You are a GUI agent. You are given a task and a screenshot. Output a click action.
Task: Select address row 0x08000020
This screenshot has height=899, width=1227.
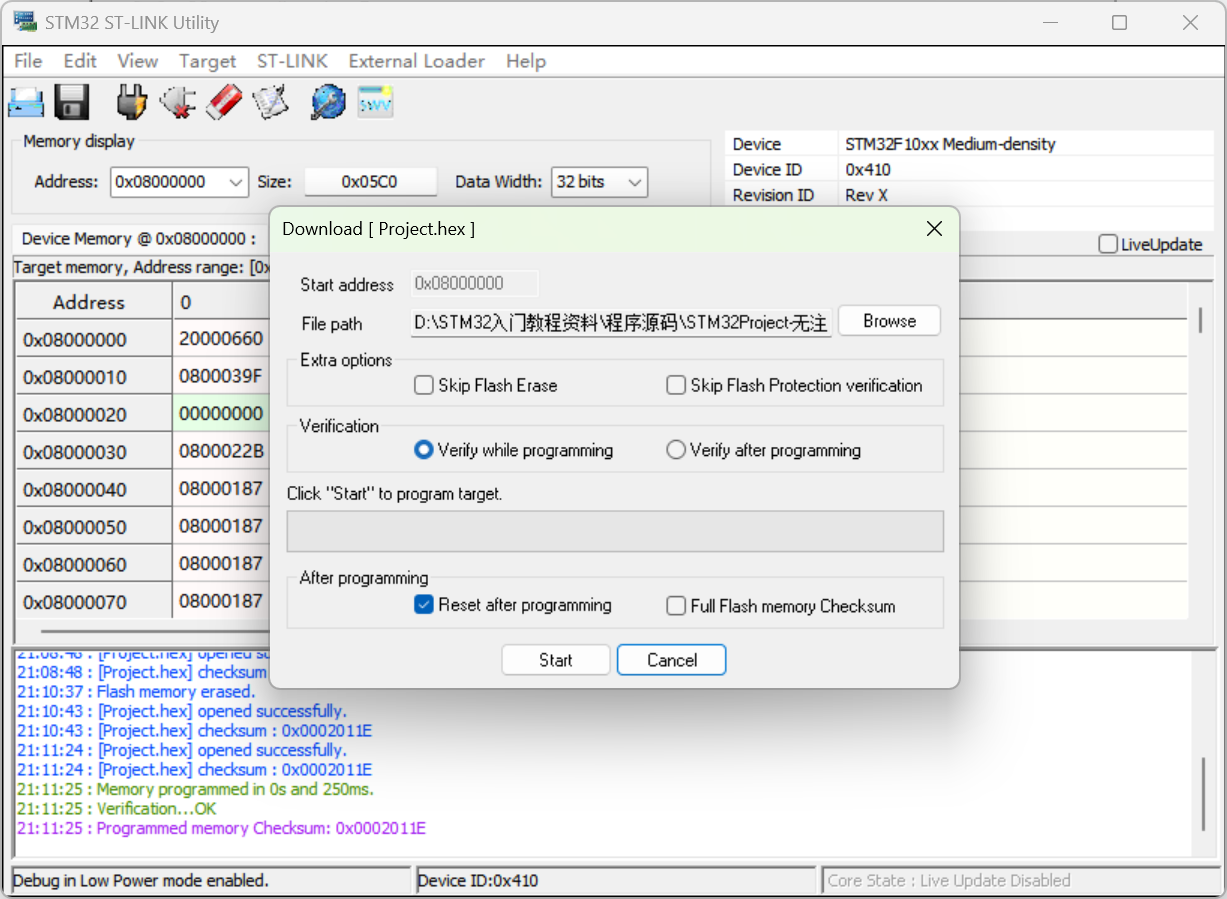(x=94, y=415)
